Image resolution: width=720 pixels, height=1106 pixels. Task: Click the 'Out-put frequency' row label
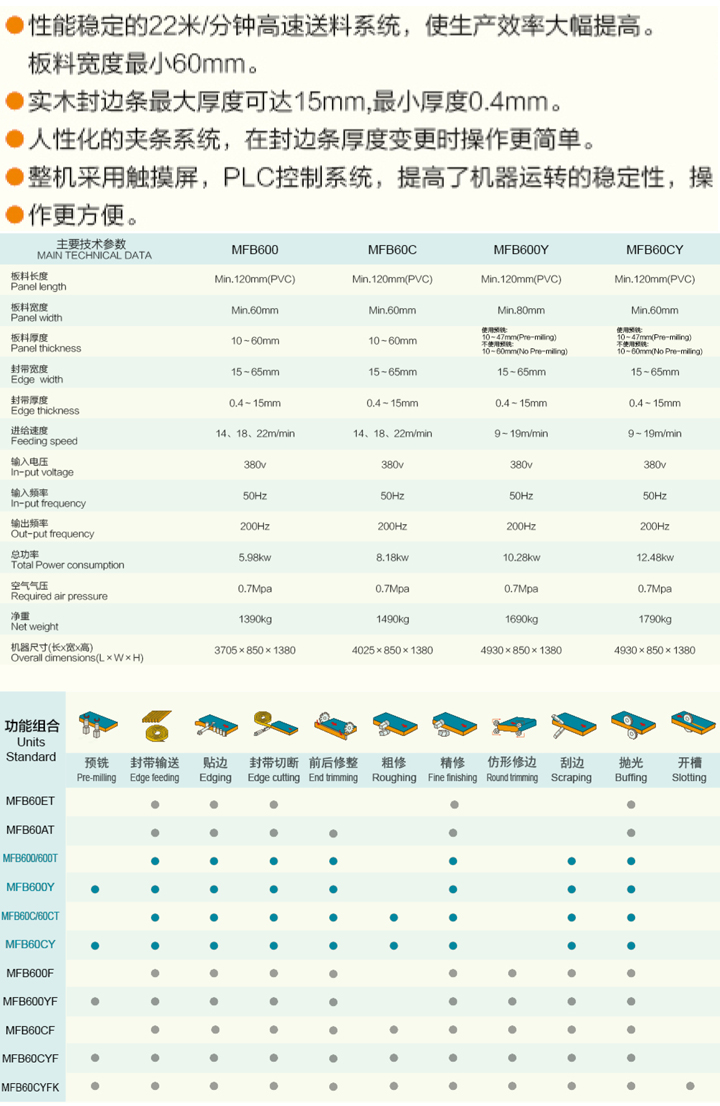pyautogui.click(x=52, y=534)
